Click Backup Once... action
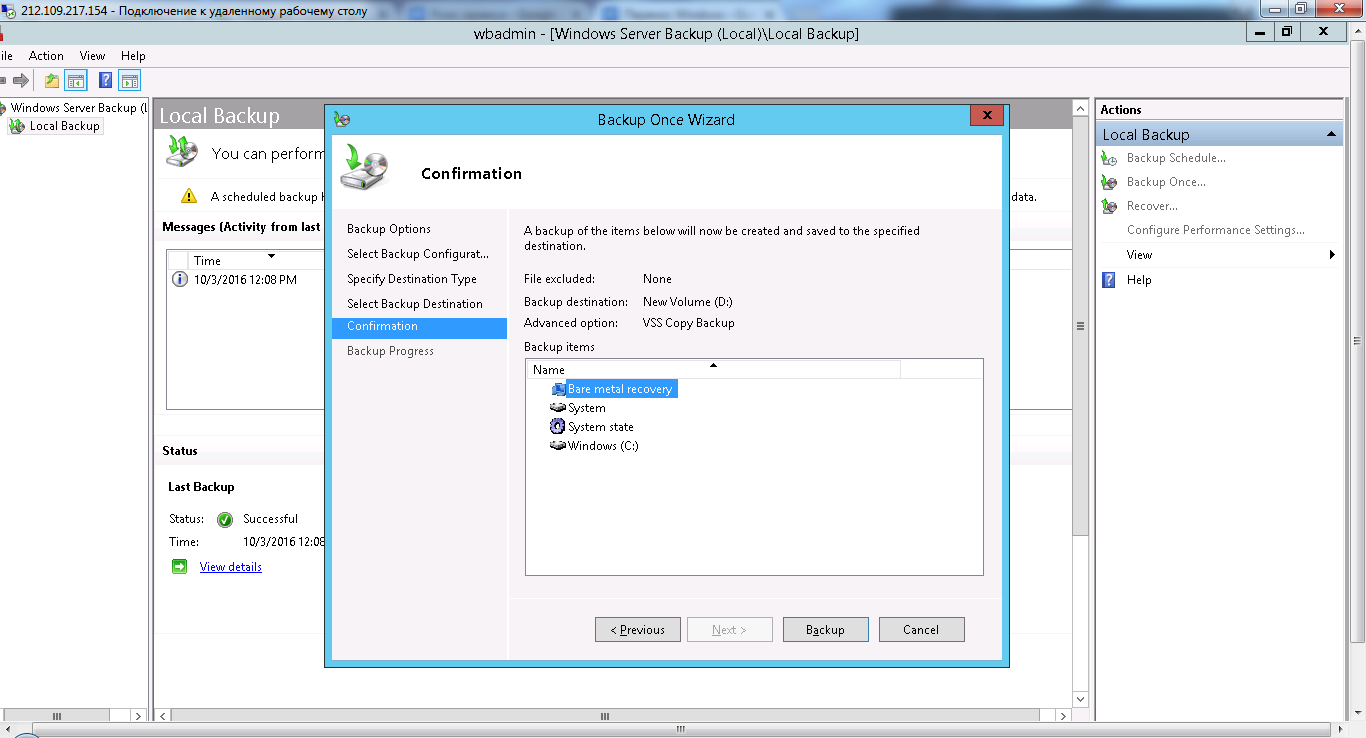 tap(1166, 182)
